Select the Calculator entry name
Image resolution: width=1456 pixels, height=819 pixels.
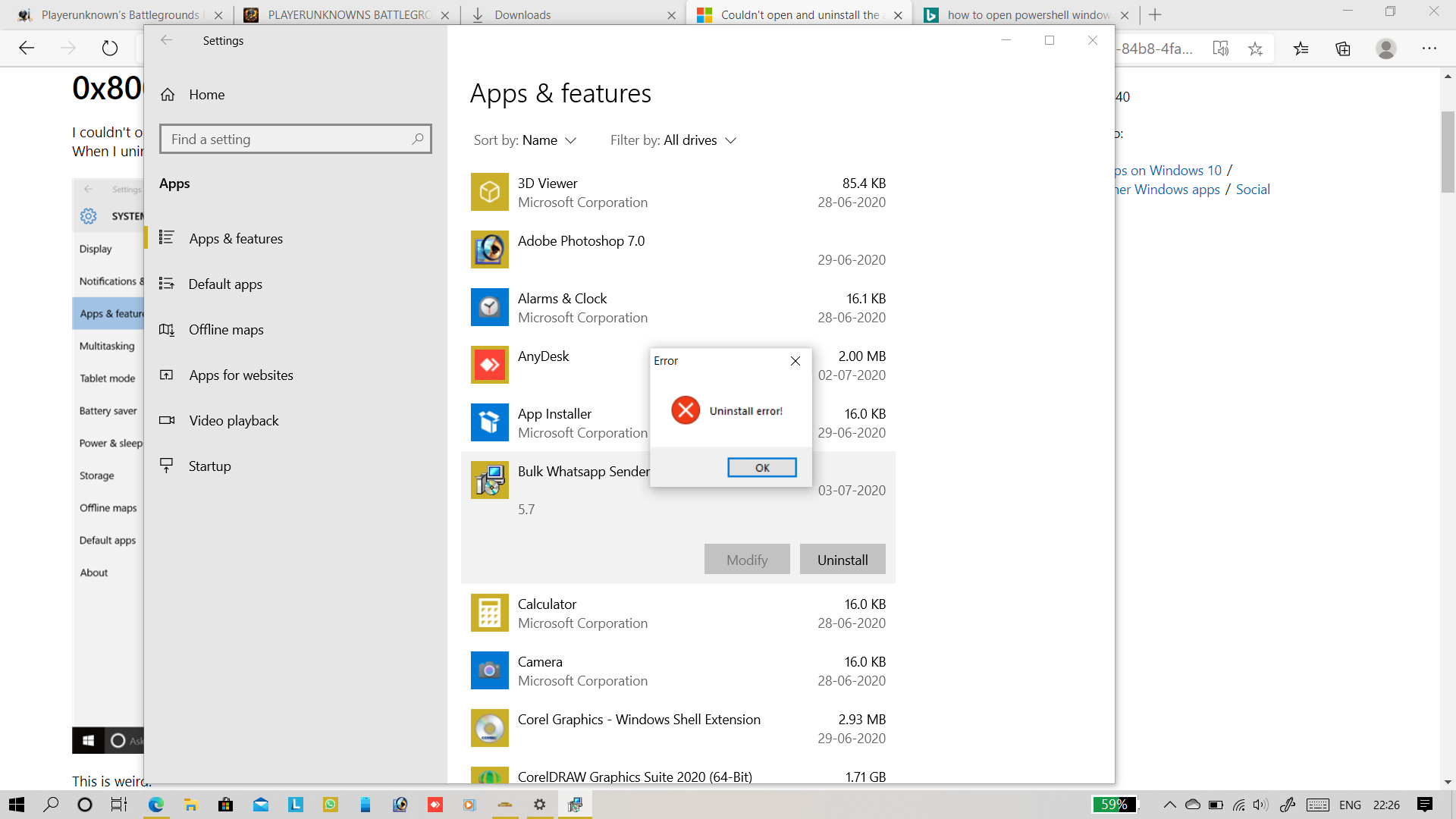(547, 604)
